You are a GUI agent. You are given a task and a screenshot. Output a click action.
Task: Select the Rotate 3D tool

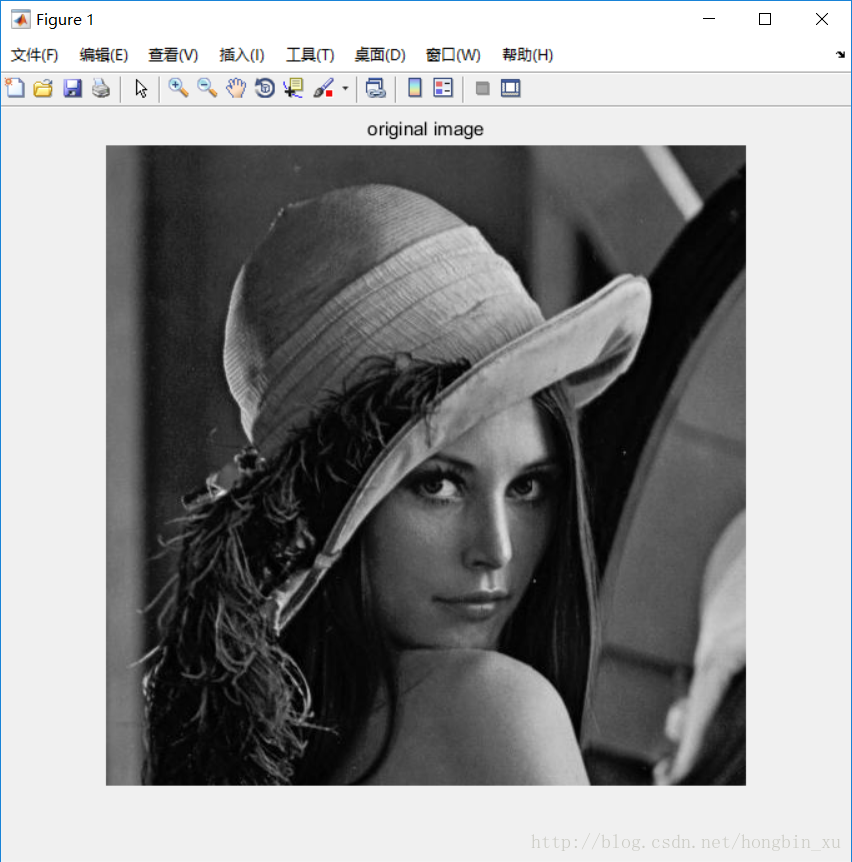click(265, 88)
